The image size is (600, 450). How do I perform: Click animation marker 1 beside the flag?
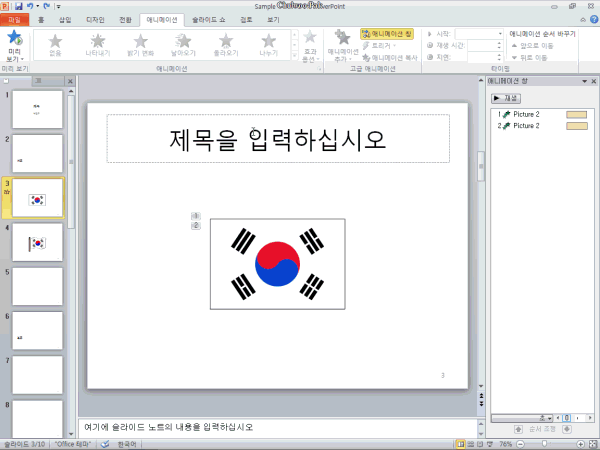196,216
